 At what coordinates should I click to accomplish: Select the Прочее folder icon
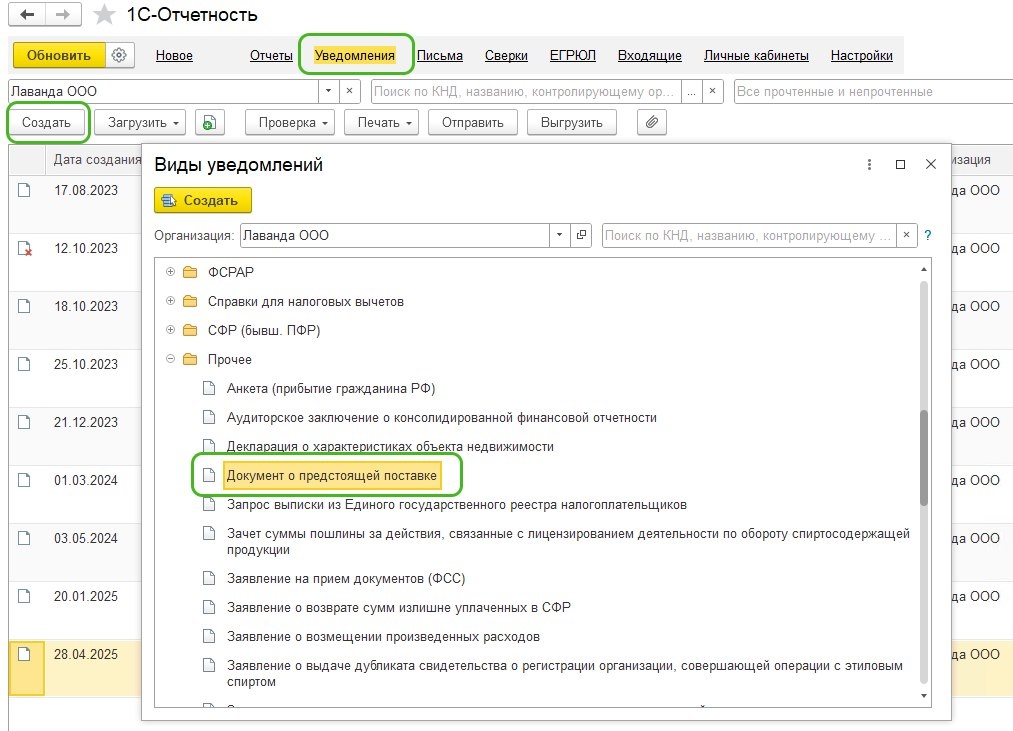click(x=190, y=359)
